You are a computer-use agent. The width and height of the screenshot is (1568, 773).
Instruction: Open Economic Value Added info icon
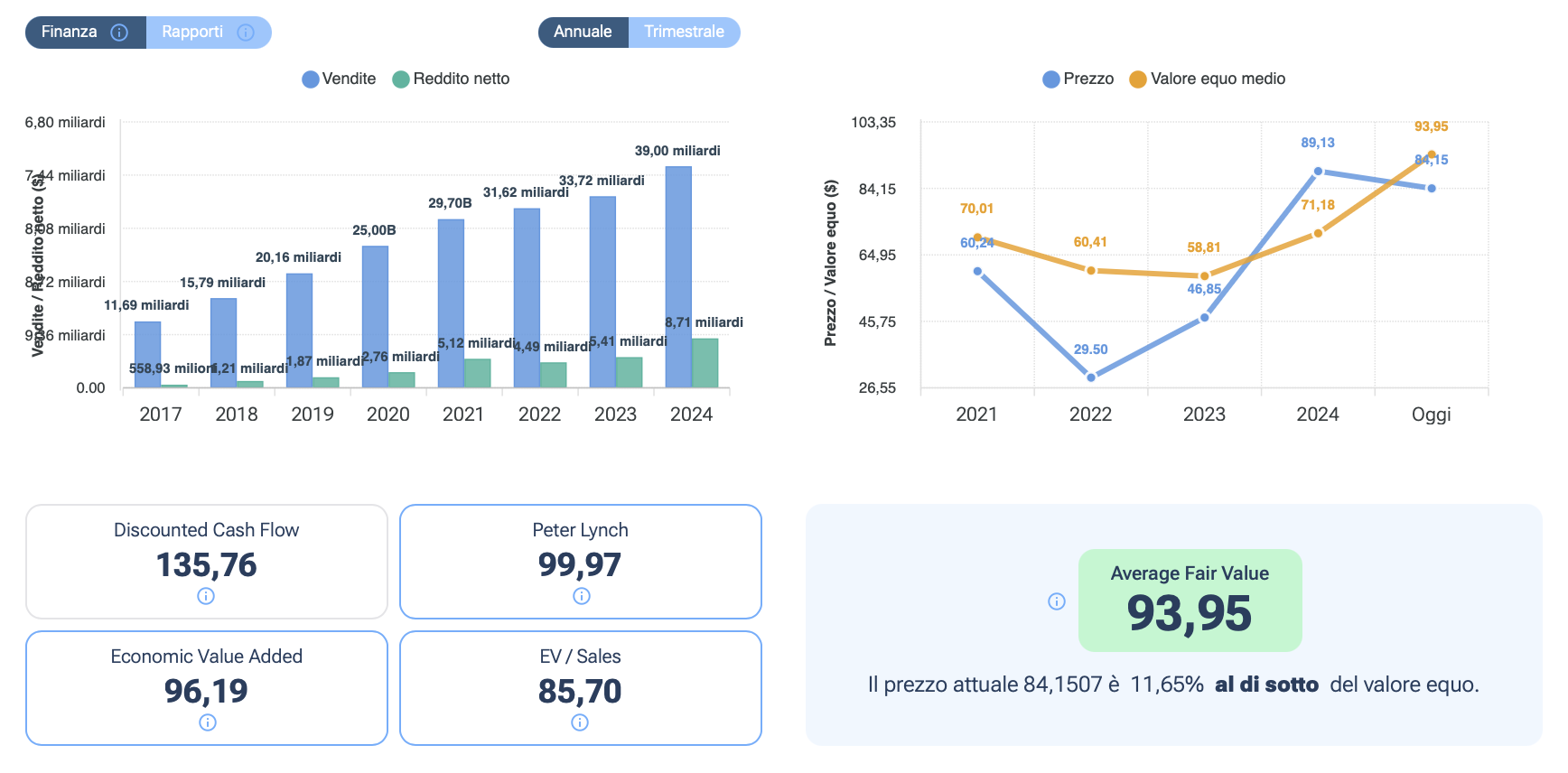[x=208, y=722]
